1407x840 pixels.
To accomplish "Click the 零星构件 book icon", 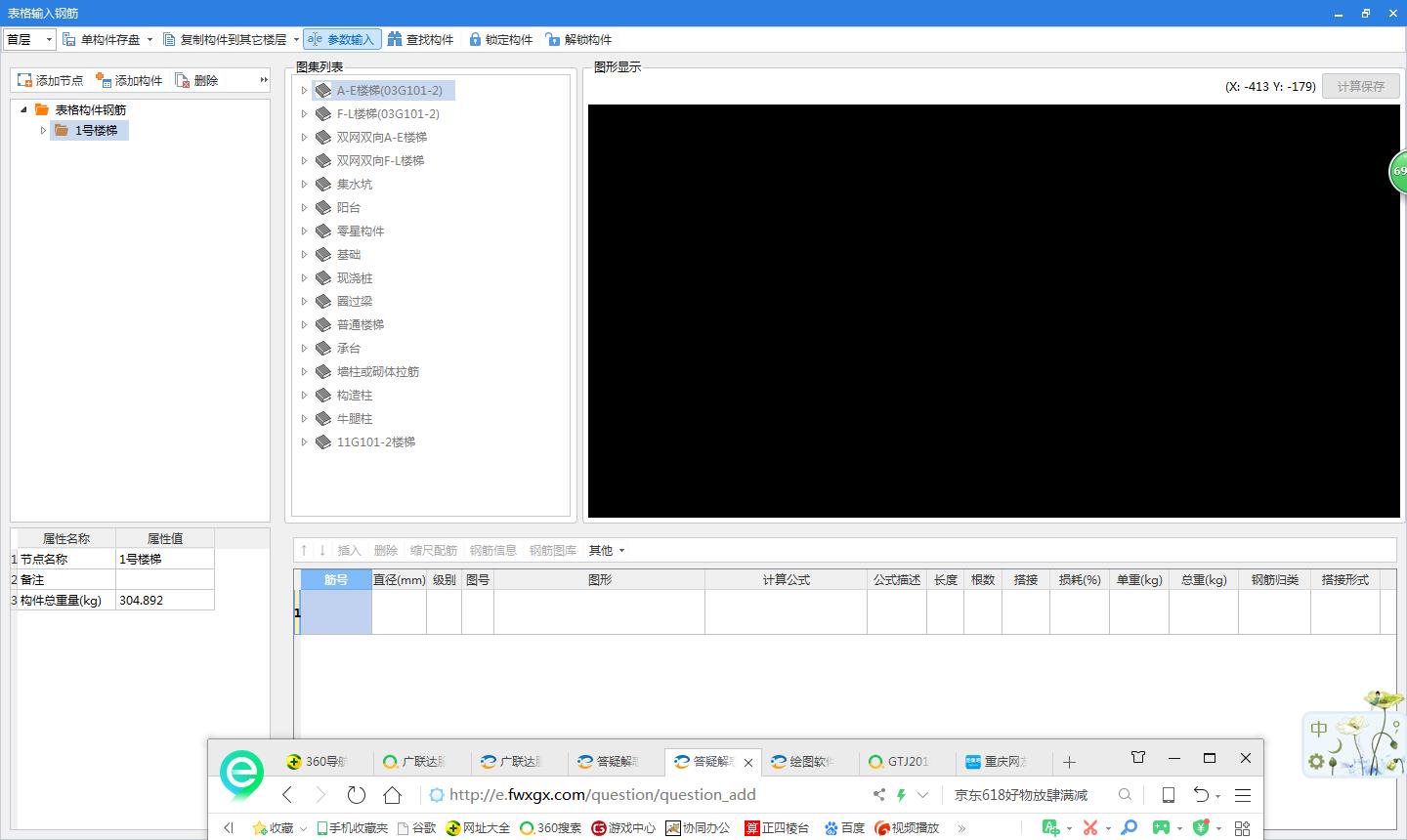I will tap(322, 231).
